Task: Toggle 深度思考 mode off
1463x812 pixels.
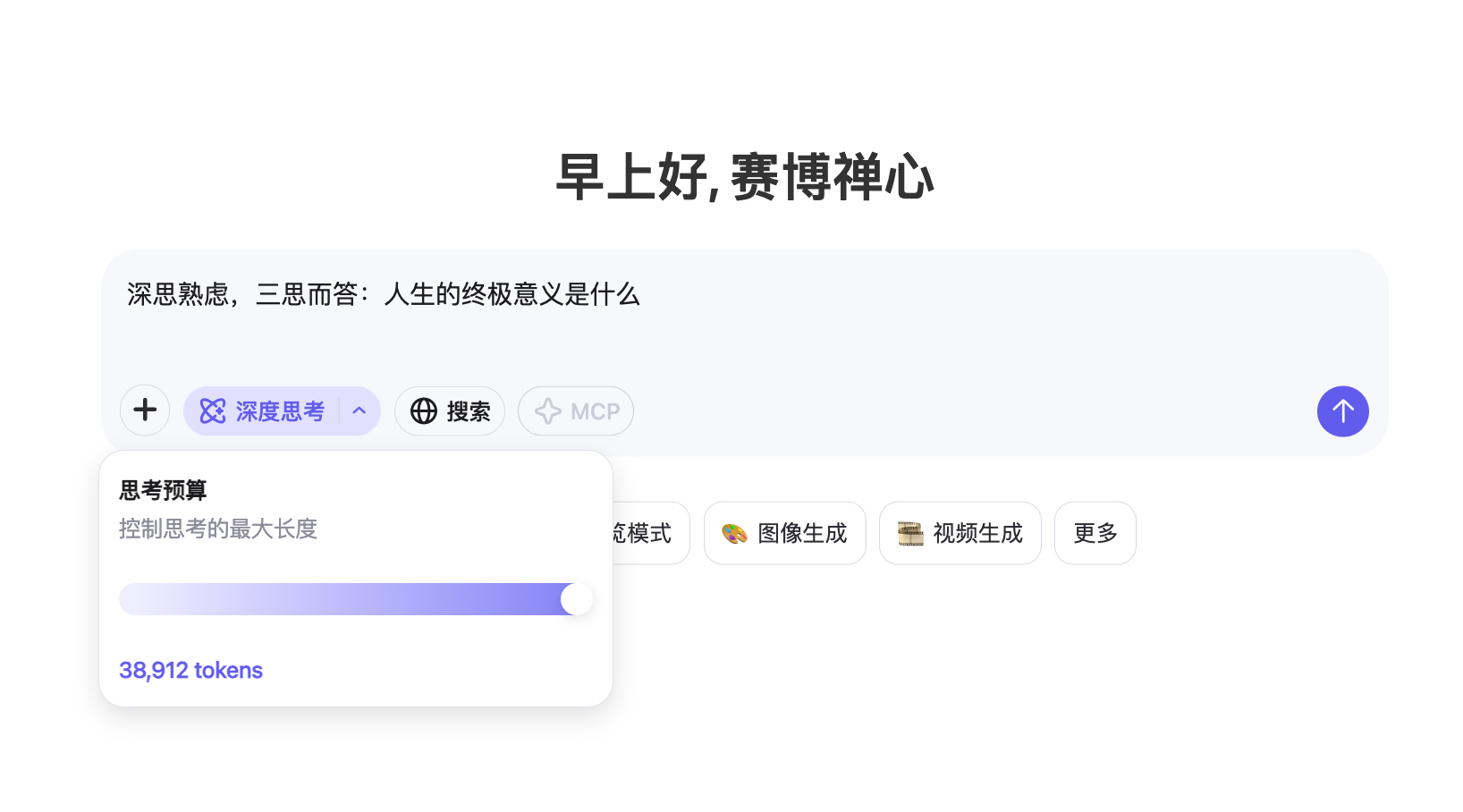Action: pyautogui.click(x=262, y=411)
